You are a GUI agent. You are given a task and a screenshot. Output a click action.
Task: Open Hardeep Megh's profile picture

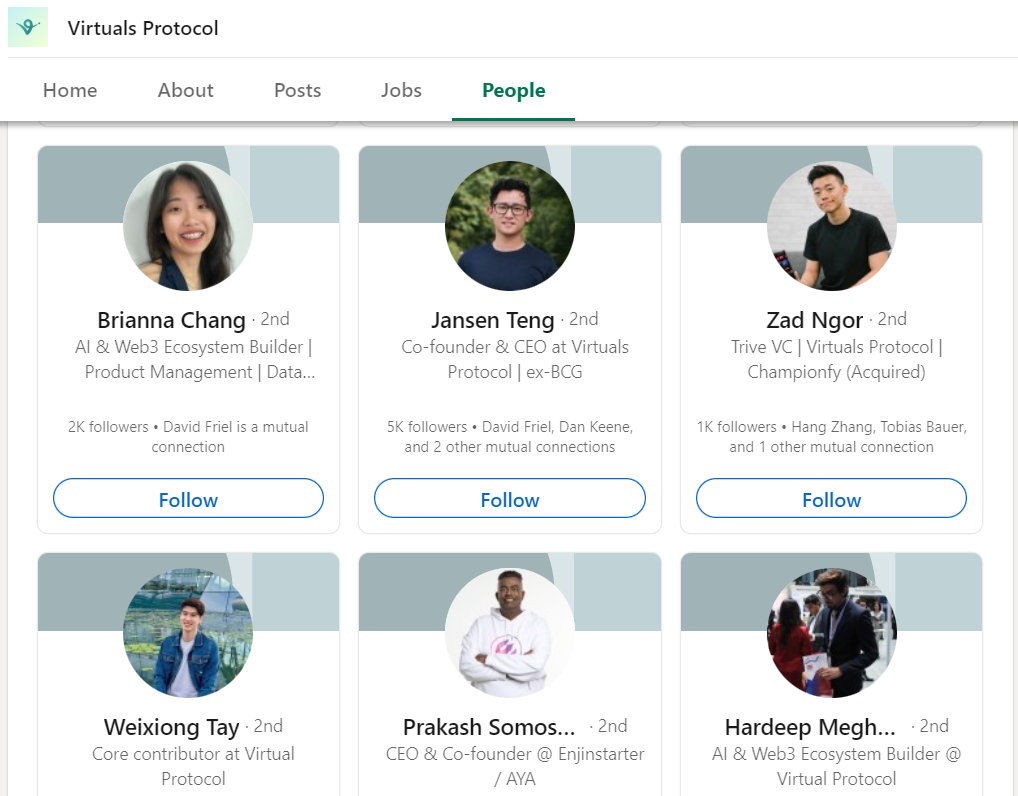coord(831,633)
